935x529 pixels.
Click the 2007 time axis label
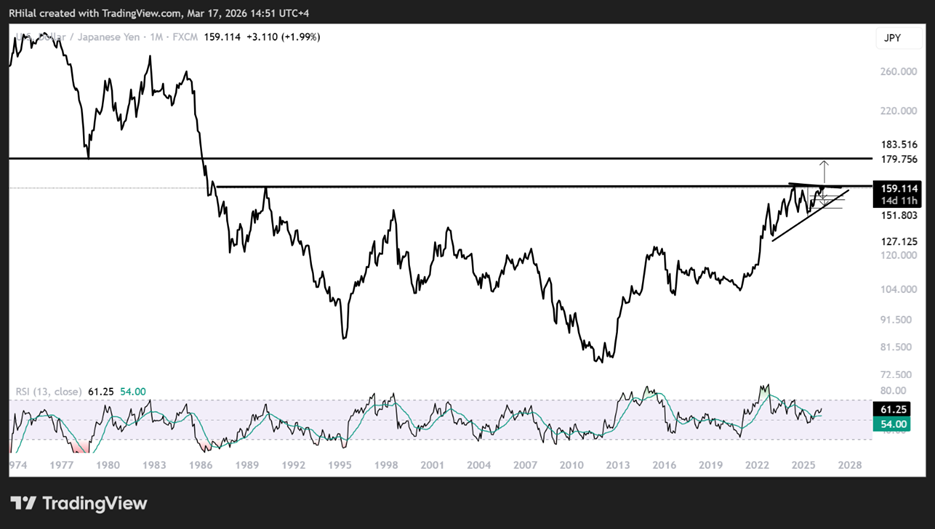pos(525,465)
